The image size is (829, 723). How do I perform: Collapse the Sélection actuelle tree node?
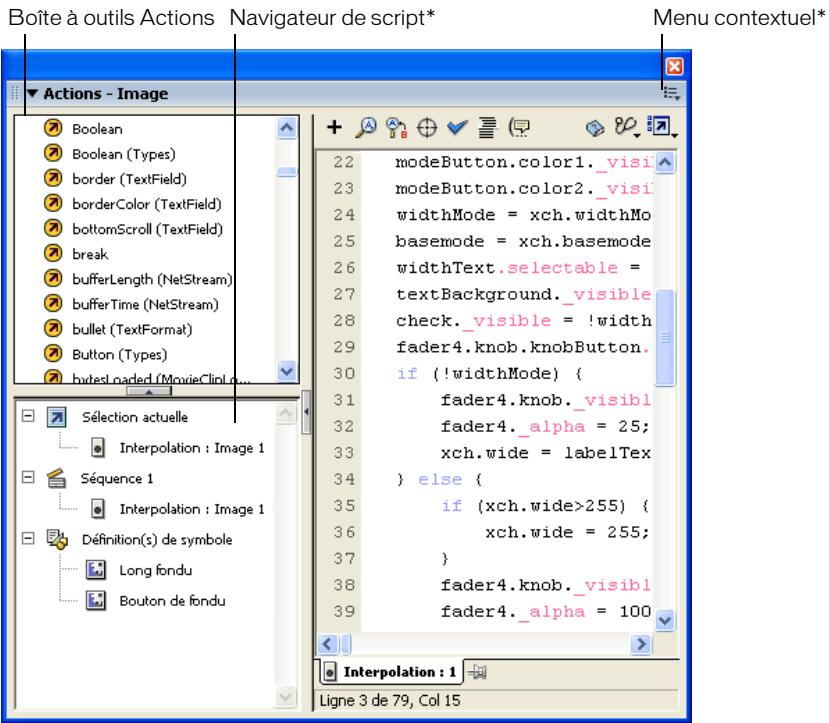(x=28, y=416)
